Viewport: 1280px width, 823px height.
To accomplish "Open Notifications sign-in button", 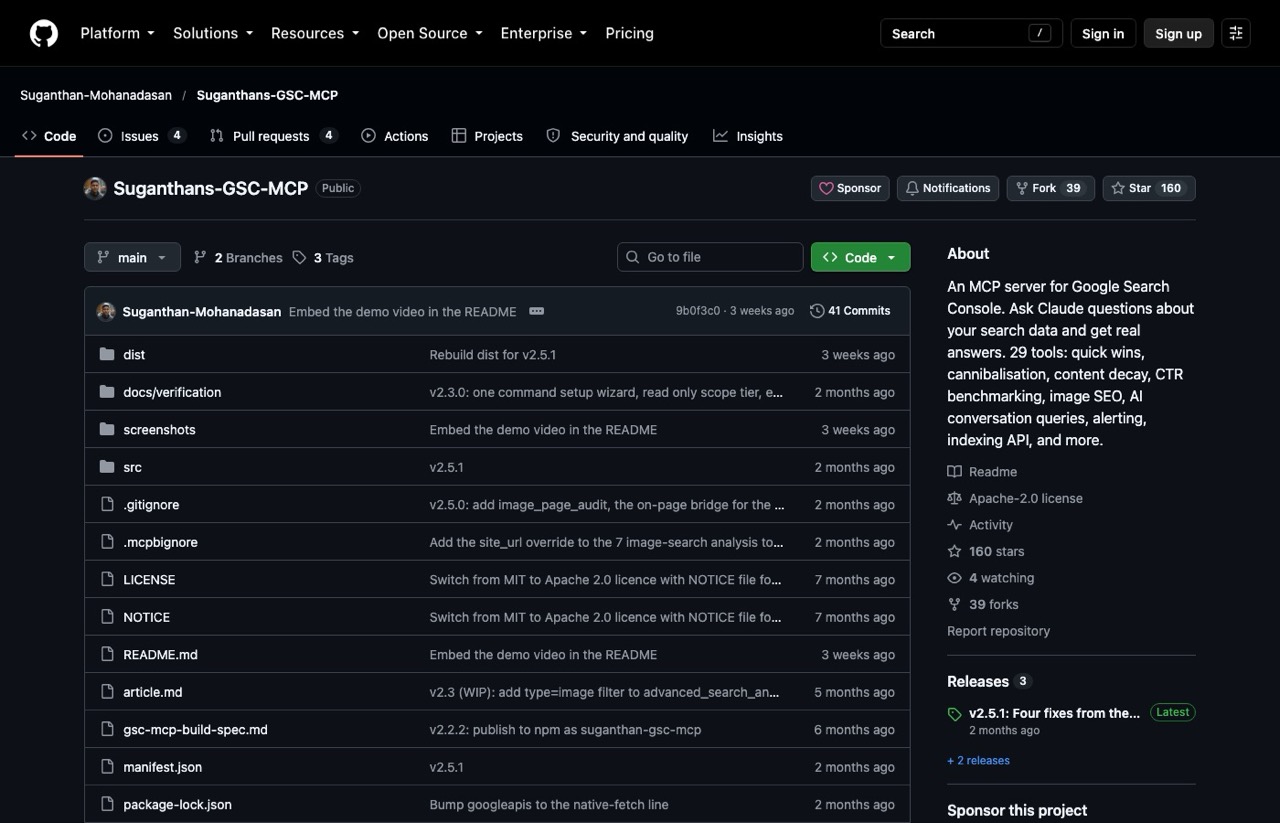I will [x=947, y=188].
